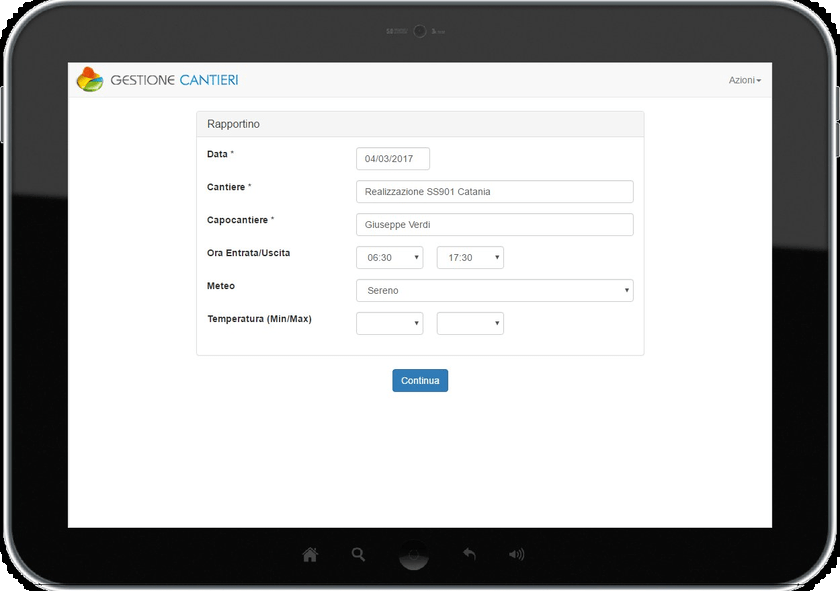This screenshot has height=591, width=840.
Task: Click the Ora Entrata/Uscita label
Action: pos(248,253)
